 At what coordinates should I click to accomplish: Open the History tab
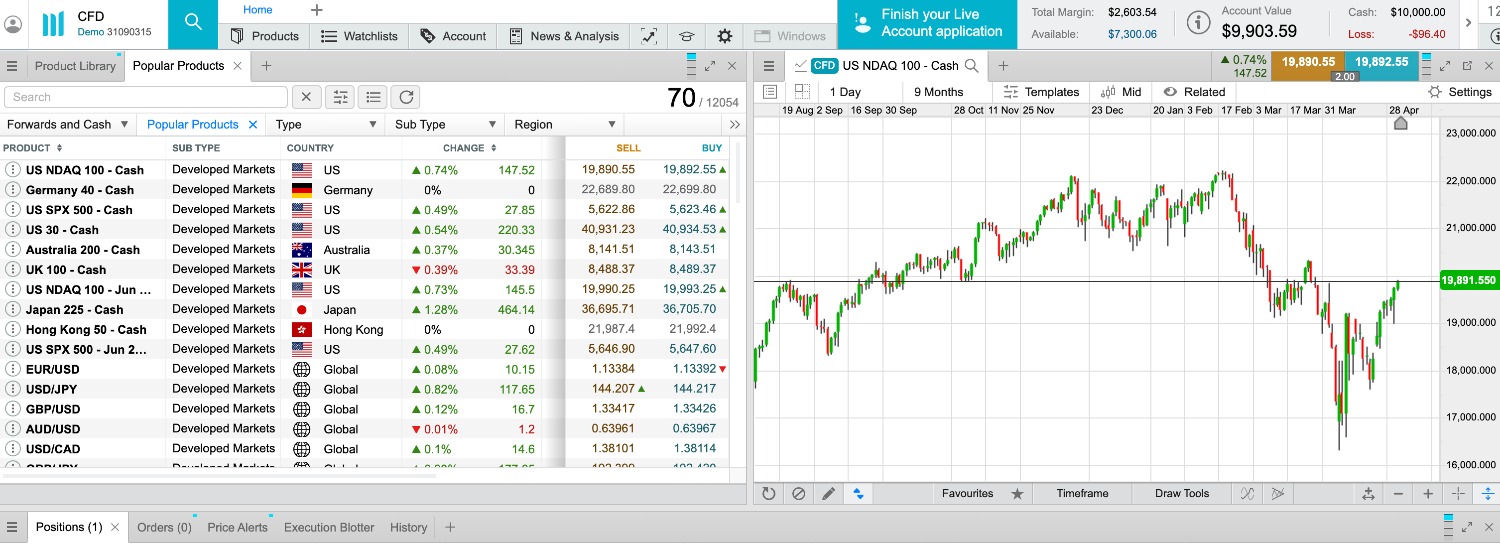point(408,528)
